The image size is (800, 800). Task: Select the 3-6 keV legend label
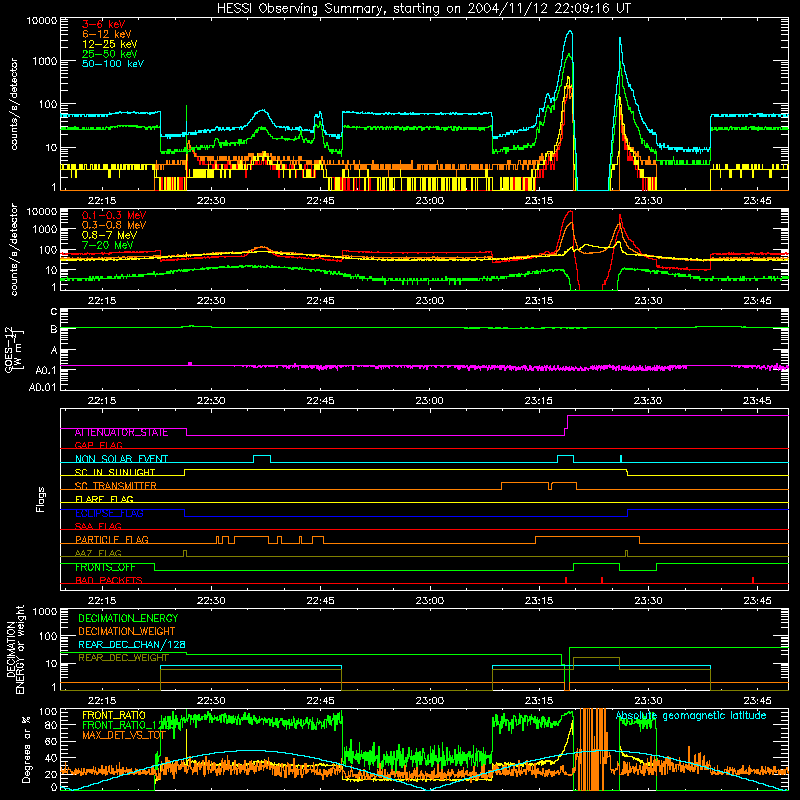tap(104, 24)
